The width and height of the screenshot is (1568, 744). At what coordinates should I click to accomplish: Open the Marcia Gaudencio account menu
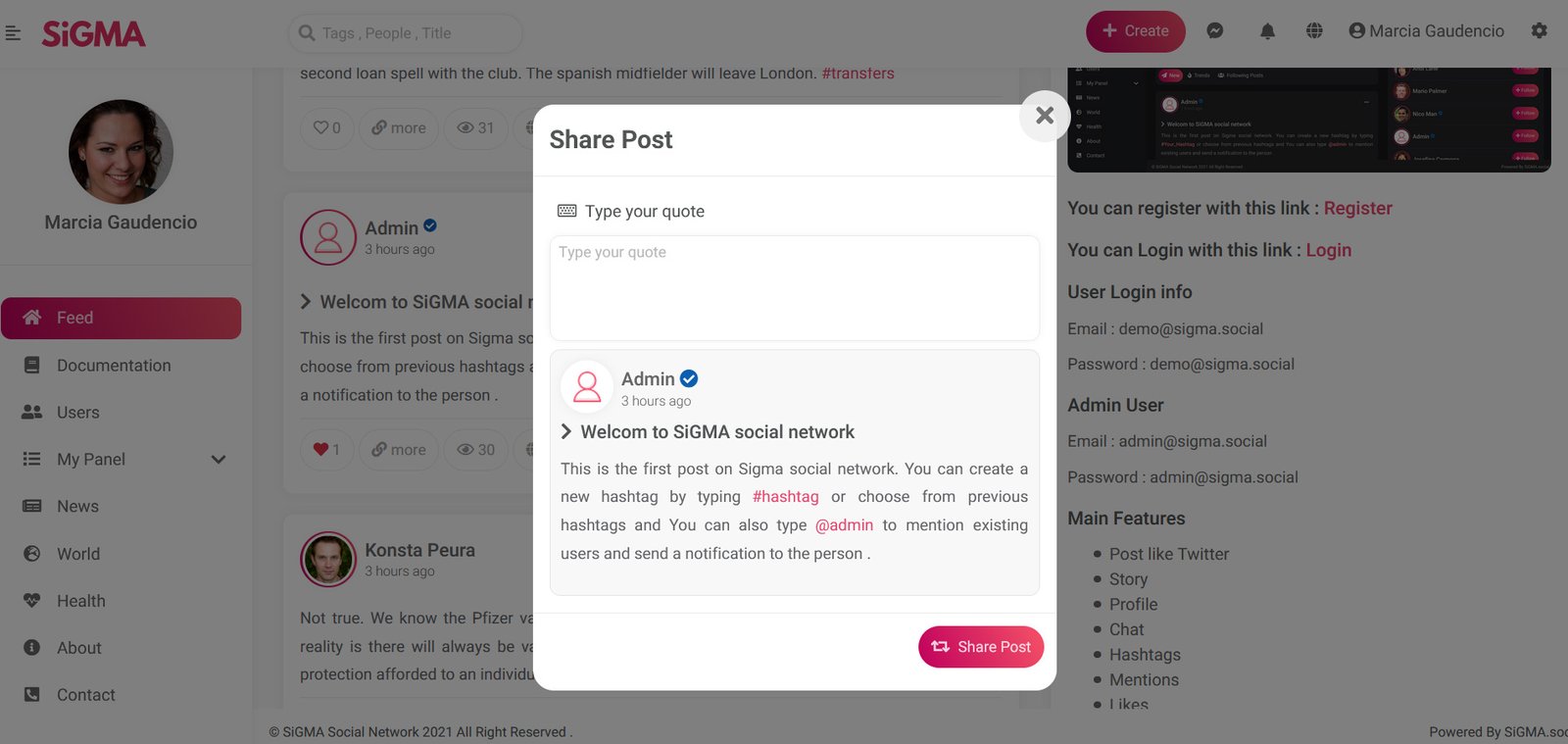[x=1426, y=31]
